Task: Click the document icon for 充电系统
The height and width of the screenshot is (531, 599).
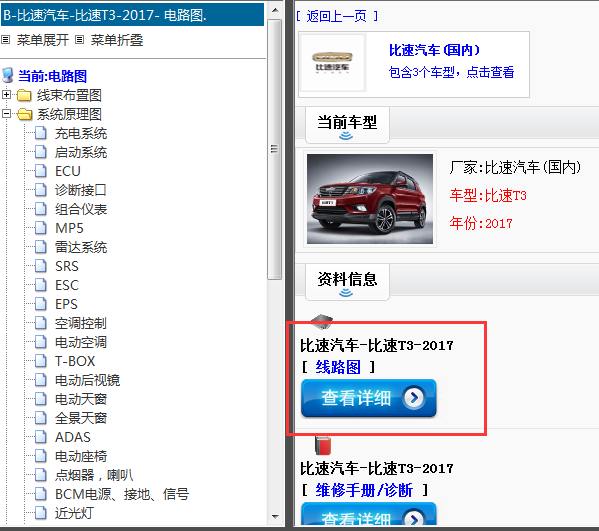Action: [x=40, y=133]
